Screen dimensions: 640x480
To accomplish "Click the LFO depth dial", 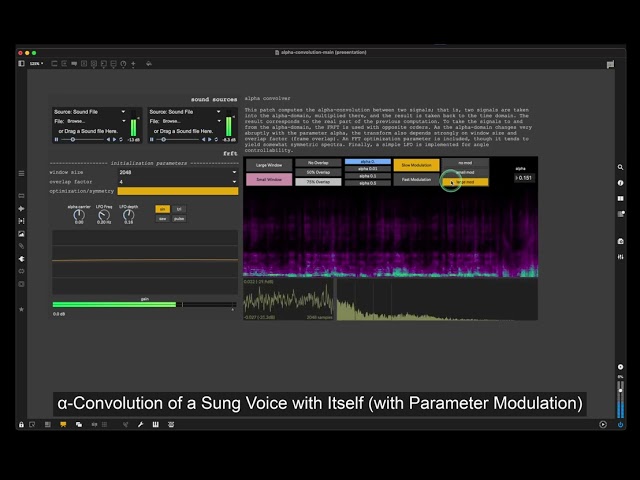I will click(x=128, y=215).
